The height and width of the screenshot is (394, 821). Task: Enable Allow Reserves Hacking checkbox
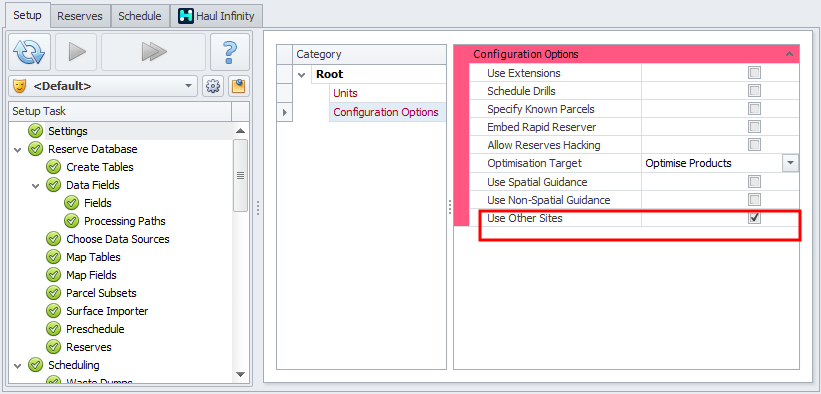(x=754, y=145)
